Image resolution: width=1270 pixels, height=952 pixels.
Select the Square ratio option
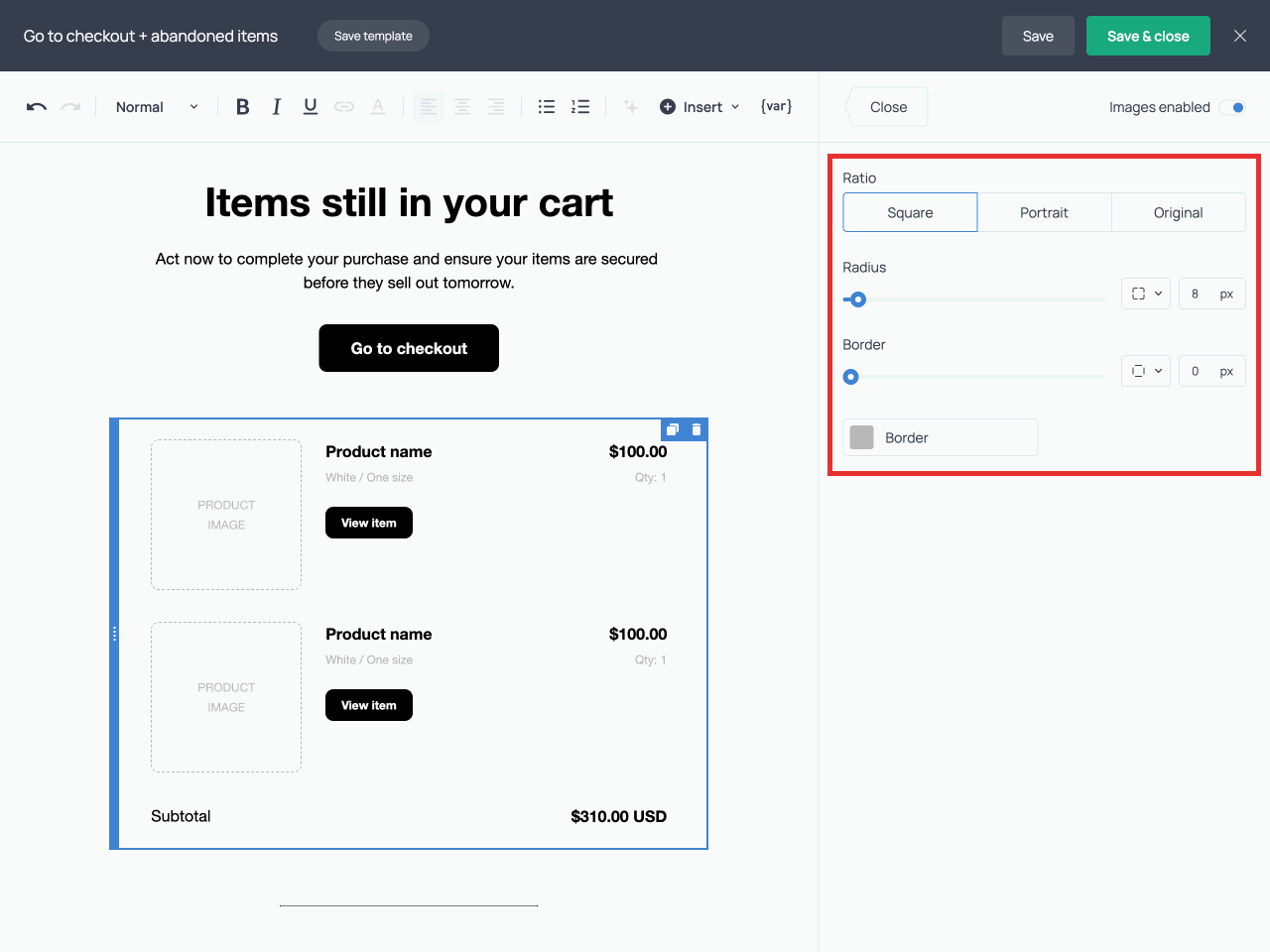pyautogui.click(x=910, y=212)
